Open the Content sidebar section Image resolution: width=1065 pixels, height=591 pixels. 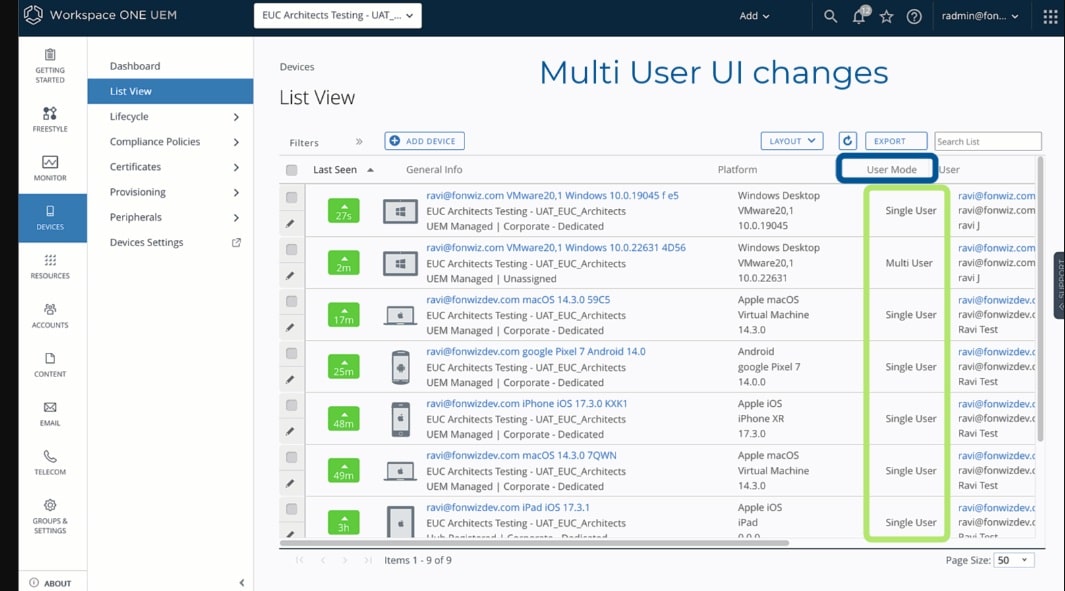50,365
